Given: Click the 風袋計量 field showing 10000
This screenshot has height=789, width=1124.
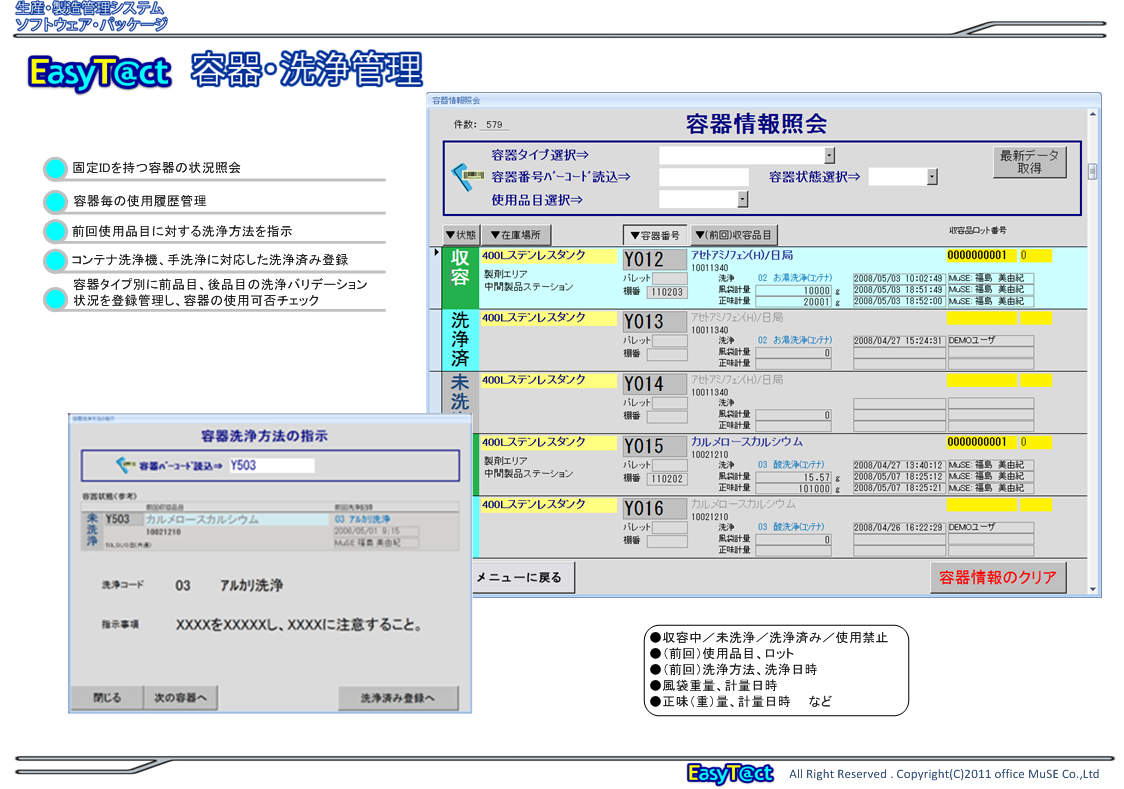Looking at the screenshot, I should [x=794, y=291].
